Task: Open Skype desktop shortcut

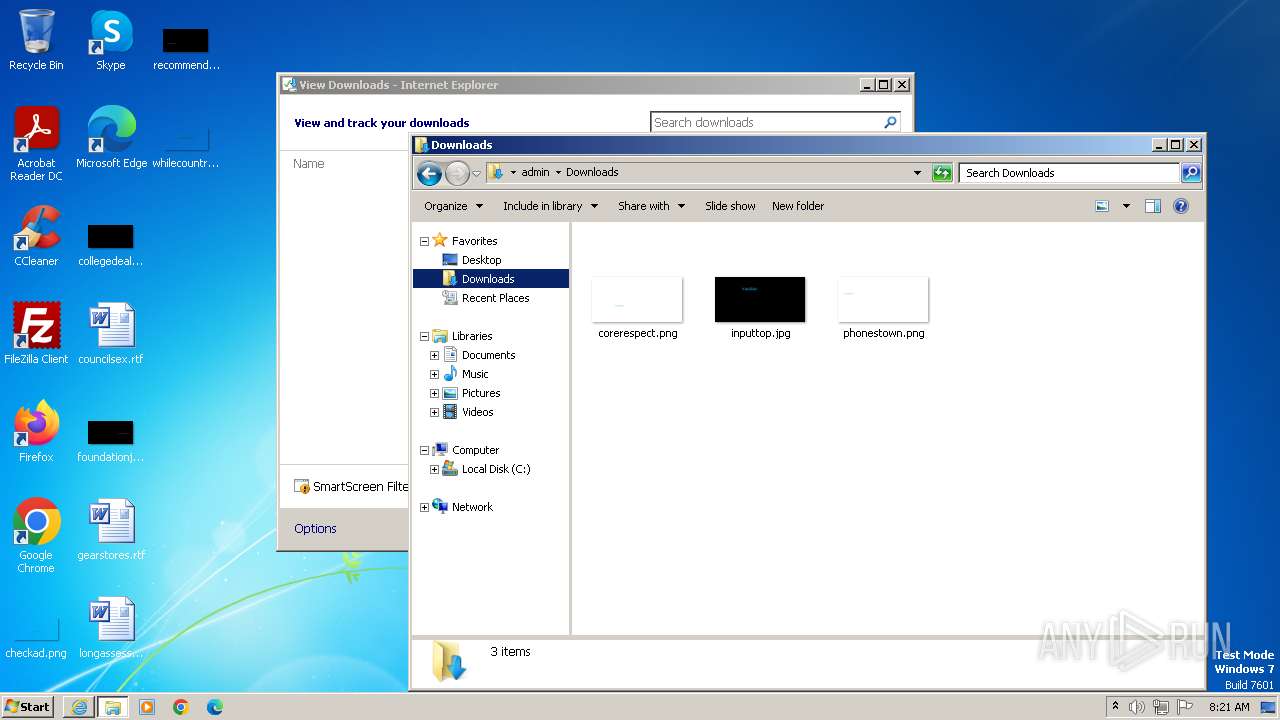Action: tap(111, 40)
